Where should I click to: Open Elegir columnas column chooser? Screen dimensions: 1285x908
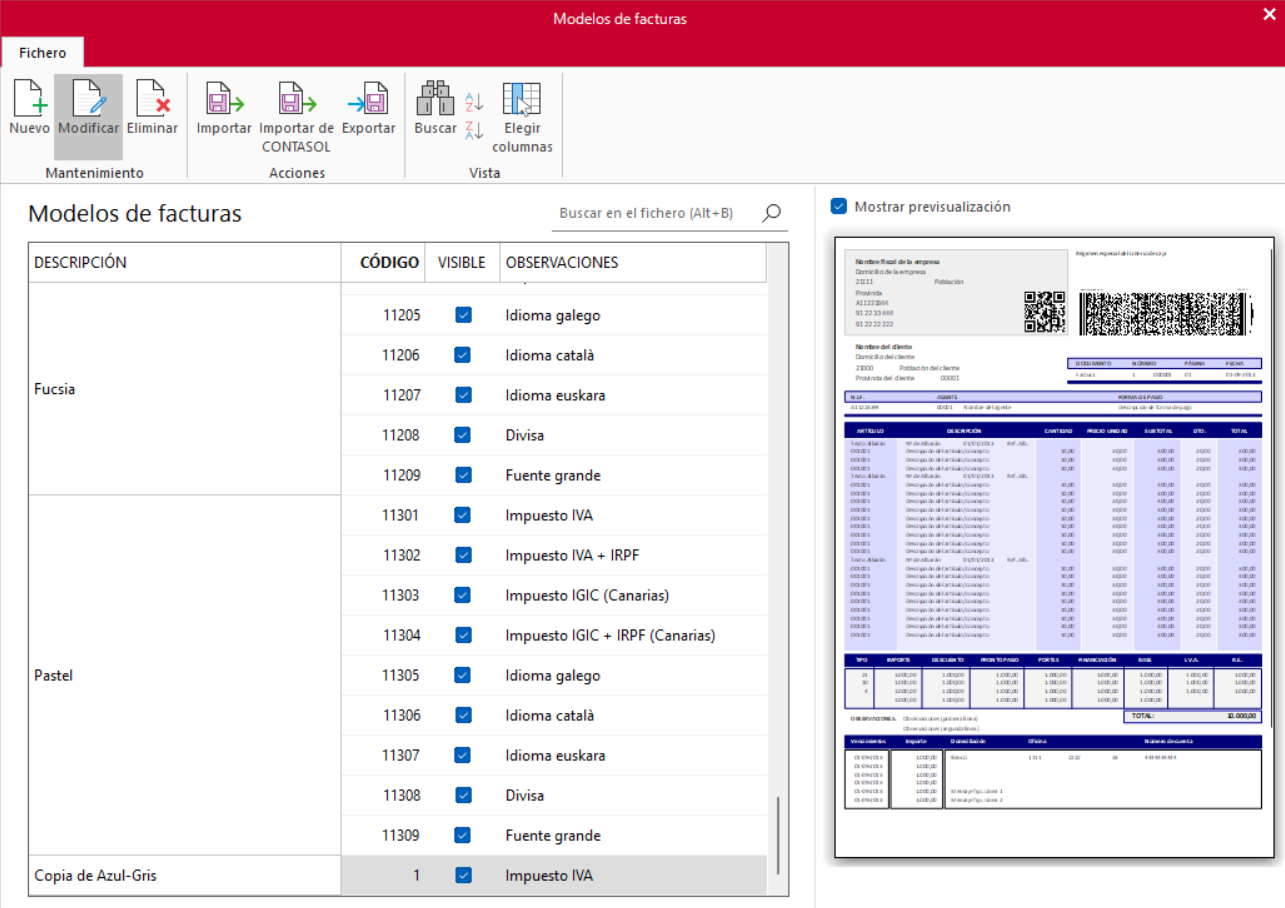tap(522, 117)
